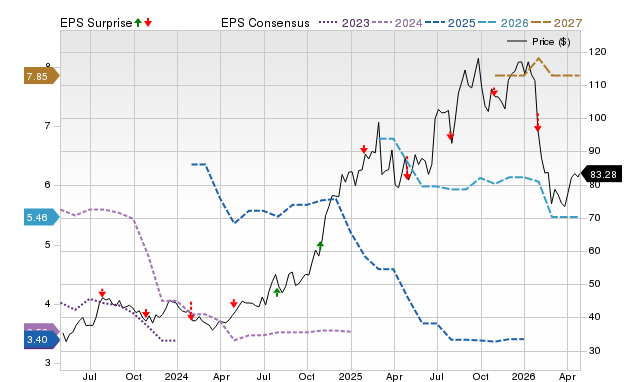Select the red miss arrow after April 2024

click(x=233, y=303)
